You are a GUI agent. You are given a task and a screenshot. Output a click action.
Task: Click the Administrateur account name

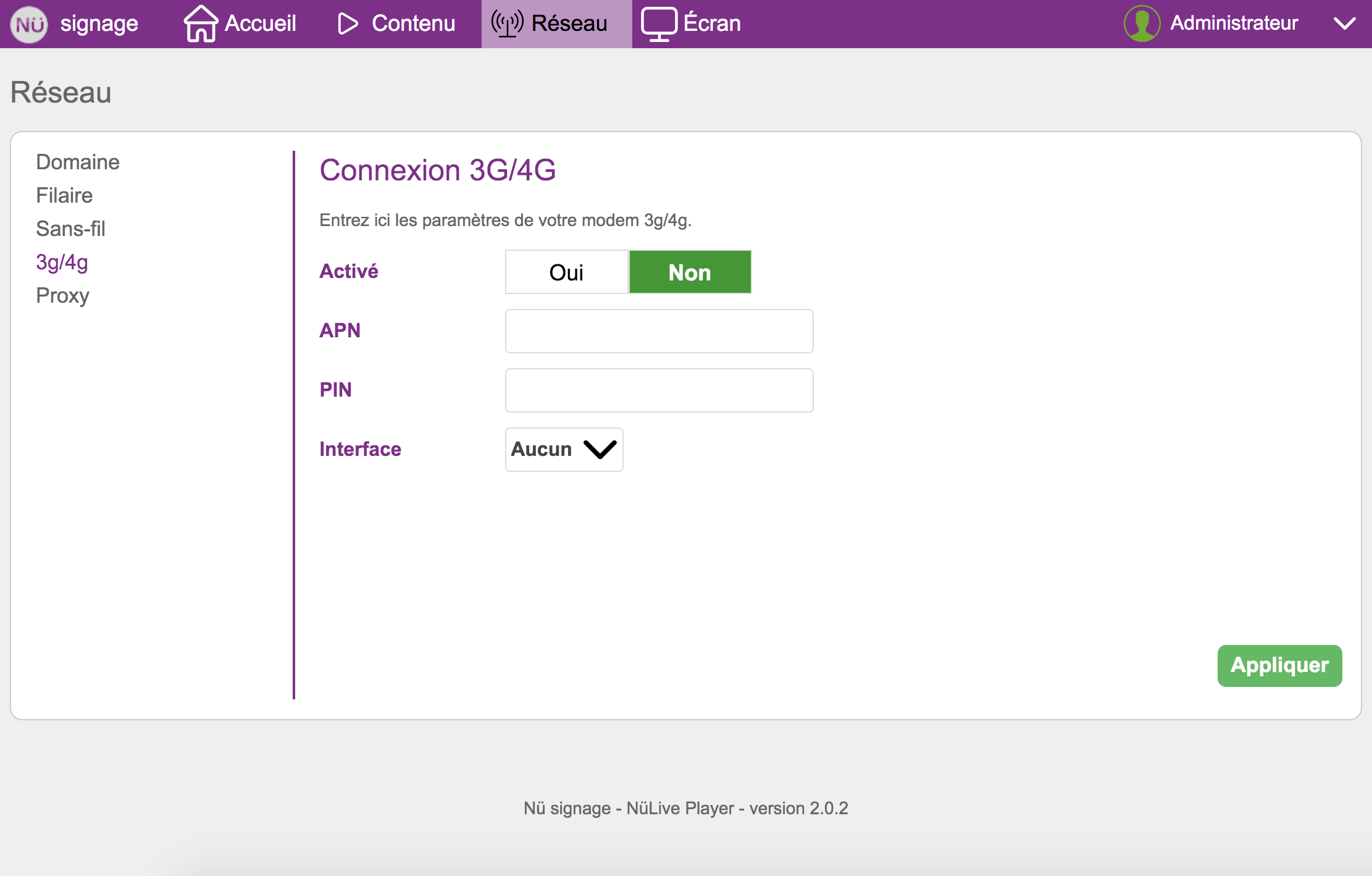(x=1234, y=23)
